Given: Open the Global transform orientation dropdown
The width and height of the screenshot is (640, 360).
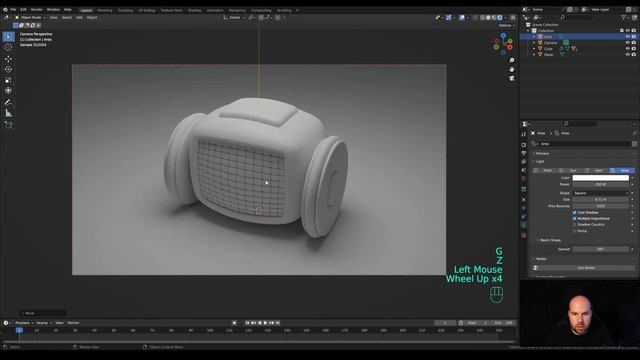Looking at the screenshot, I should [x=234, y=18].
